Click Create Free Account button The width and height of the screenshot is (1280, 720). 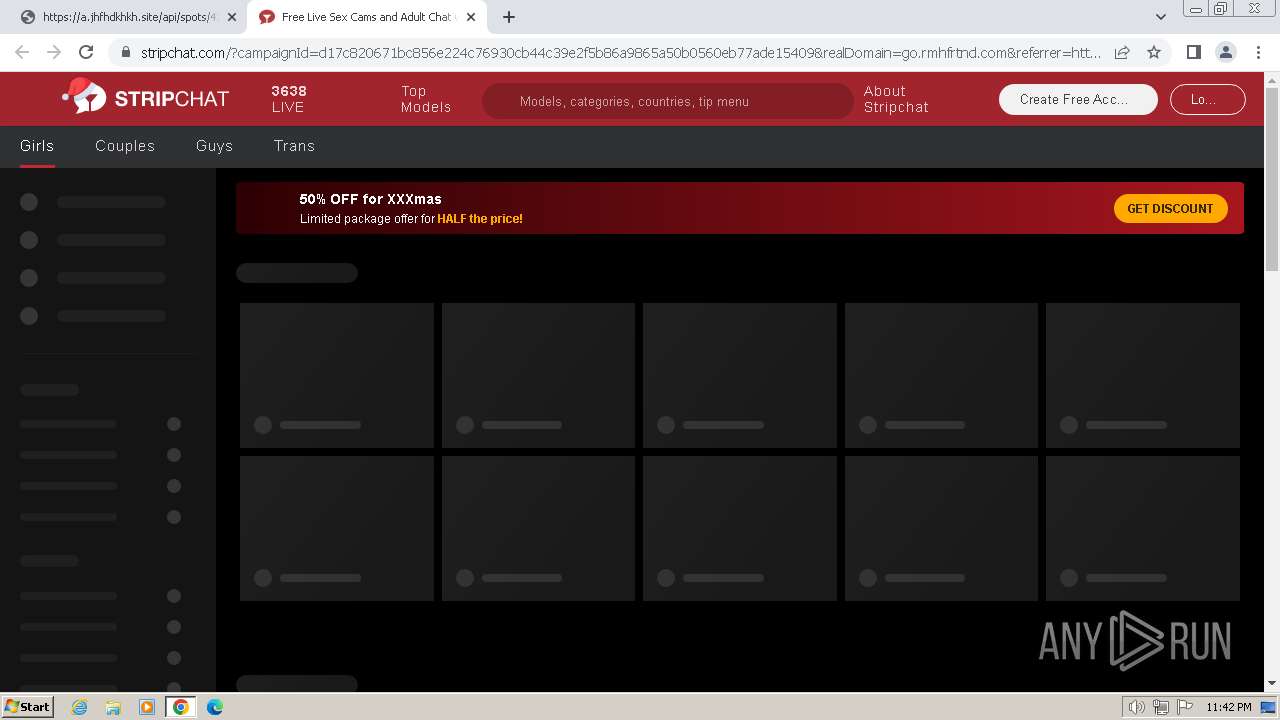coord(1078,99)
